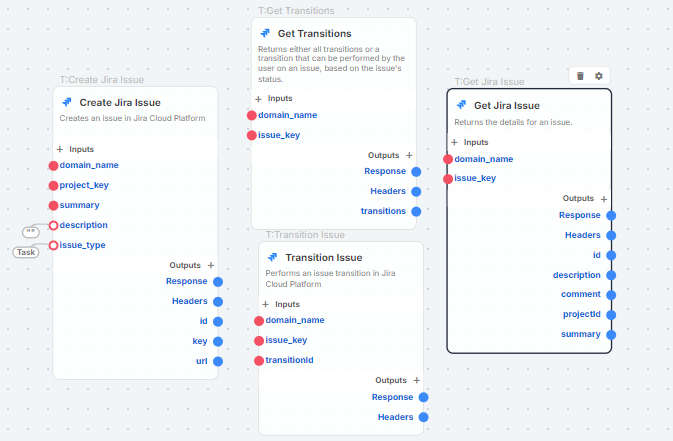Click 'Creates an issue in Jira Cloud Platform' text
Viewport: 673px width, 441px height.
click(132, 118)
